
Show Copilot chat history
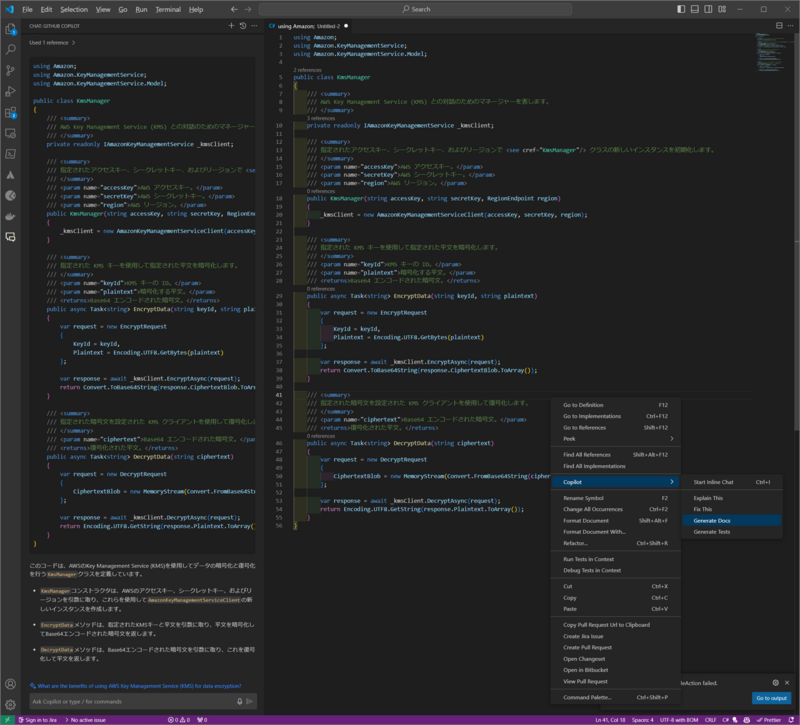(x=243, y=26)
